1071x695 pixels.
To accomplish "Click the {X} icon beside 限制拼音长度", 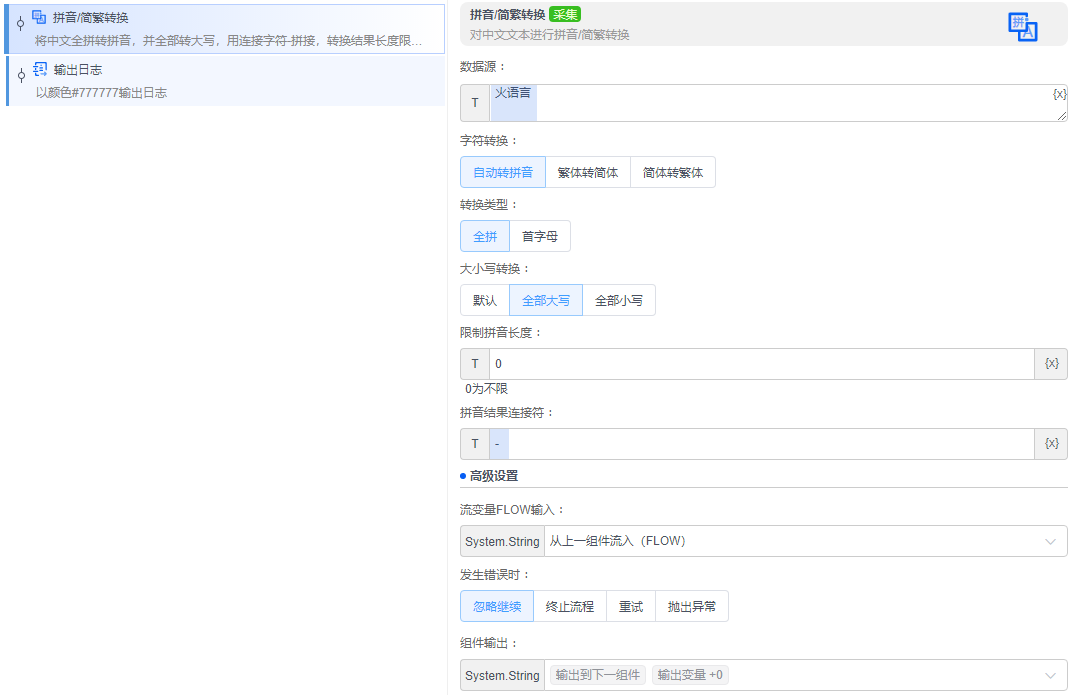I will [x=1051, y=363].
